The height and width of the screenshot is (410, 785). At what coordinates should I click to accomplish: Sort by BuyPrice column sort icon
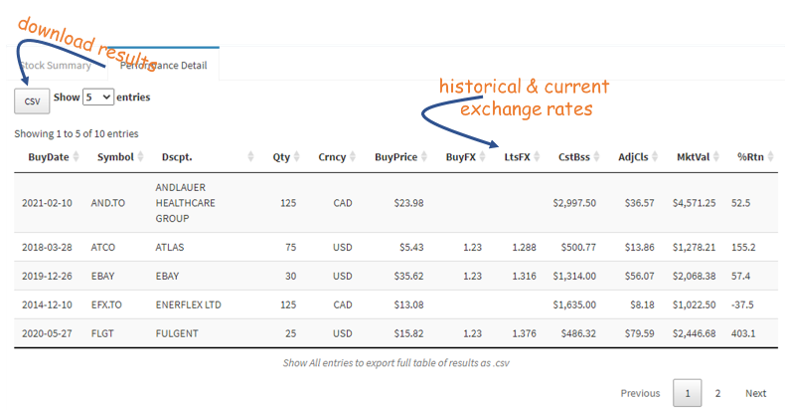(x=424, y=157)
